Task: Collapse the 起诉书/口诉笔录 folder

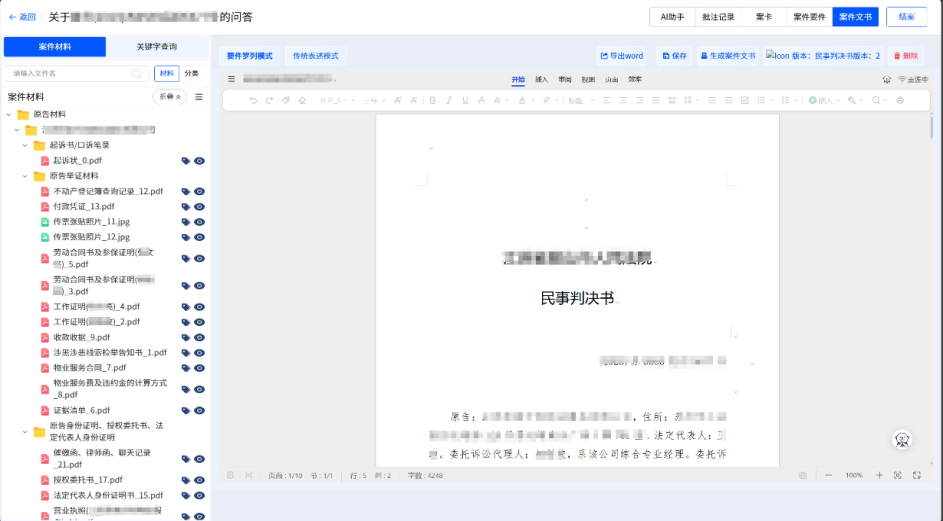Action: pos(25,145)
